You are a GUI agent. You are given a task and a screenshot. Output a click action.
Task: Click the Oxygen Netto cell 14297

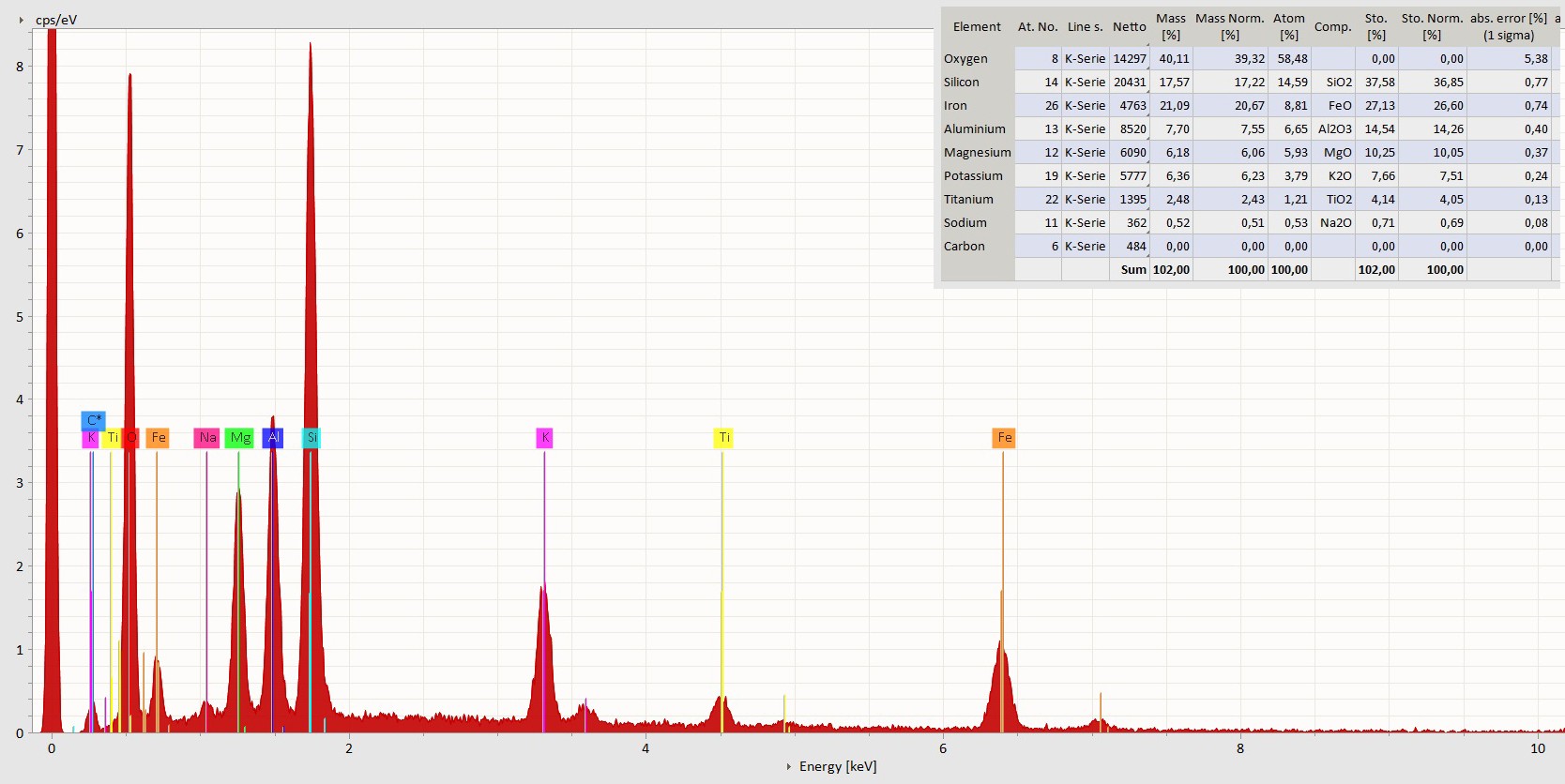click(1129, 59)
